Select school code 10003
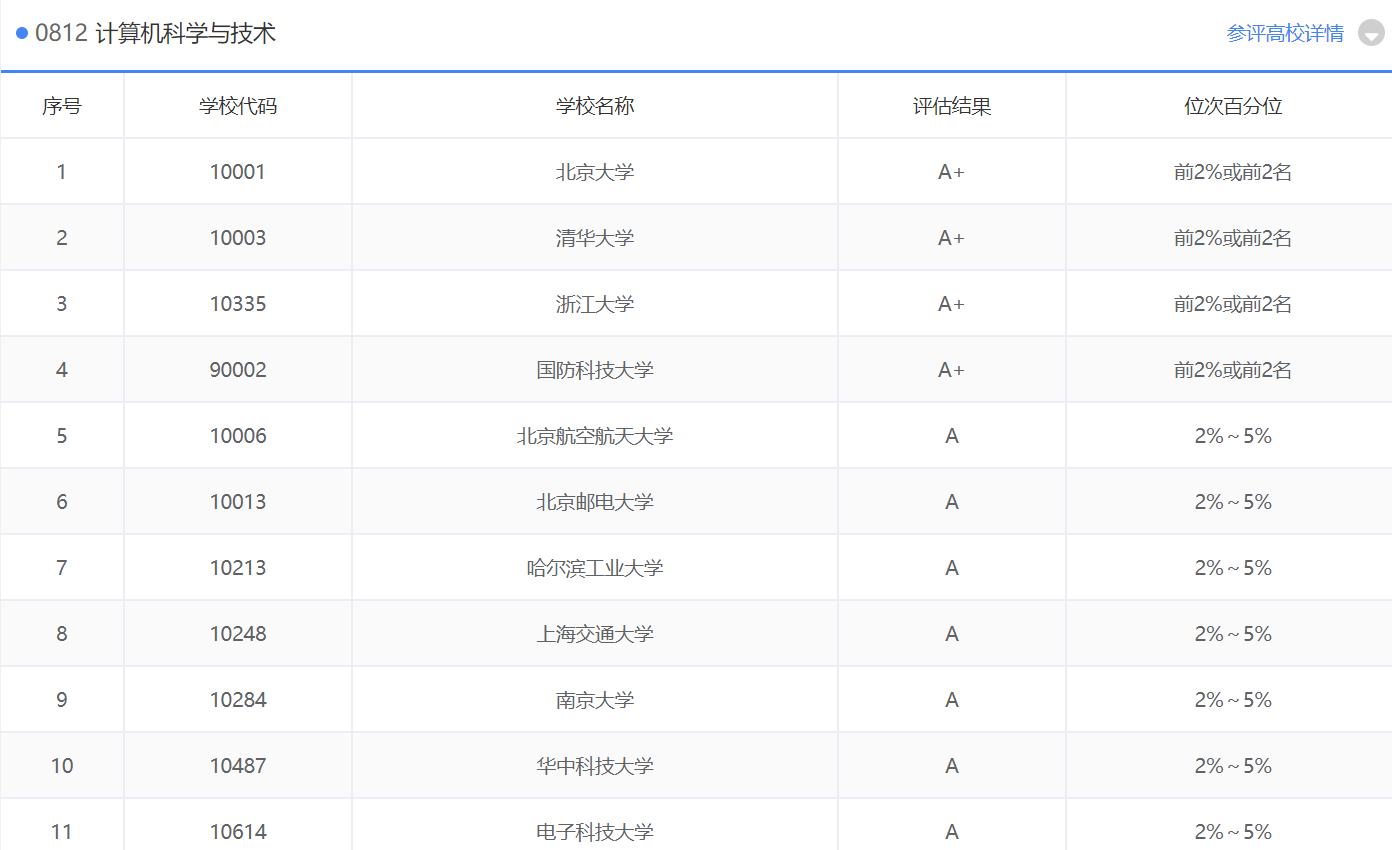Screen dimensions: 1392x850 click(238, 238)
